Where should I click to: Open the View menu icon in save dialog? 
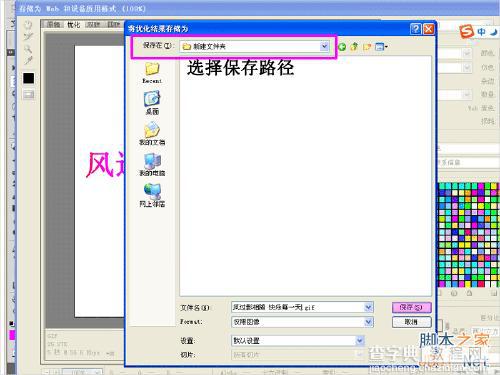click(x=381, y=47)
